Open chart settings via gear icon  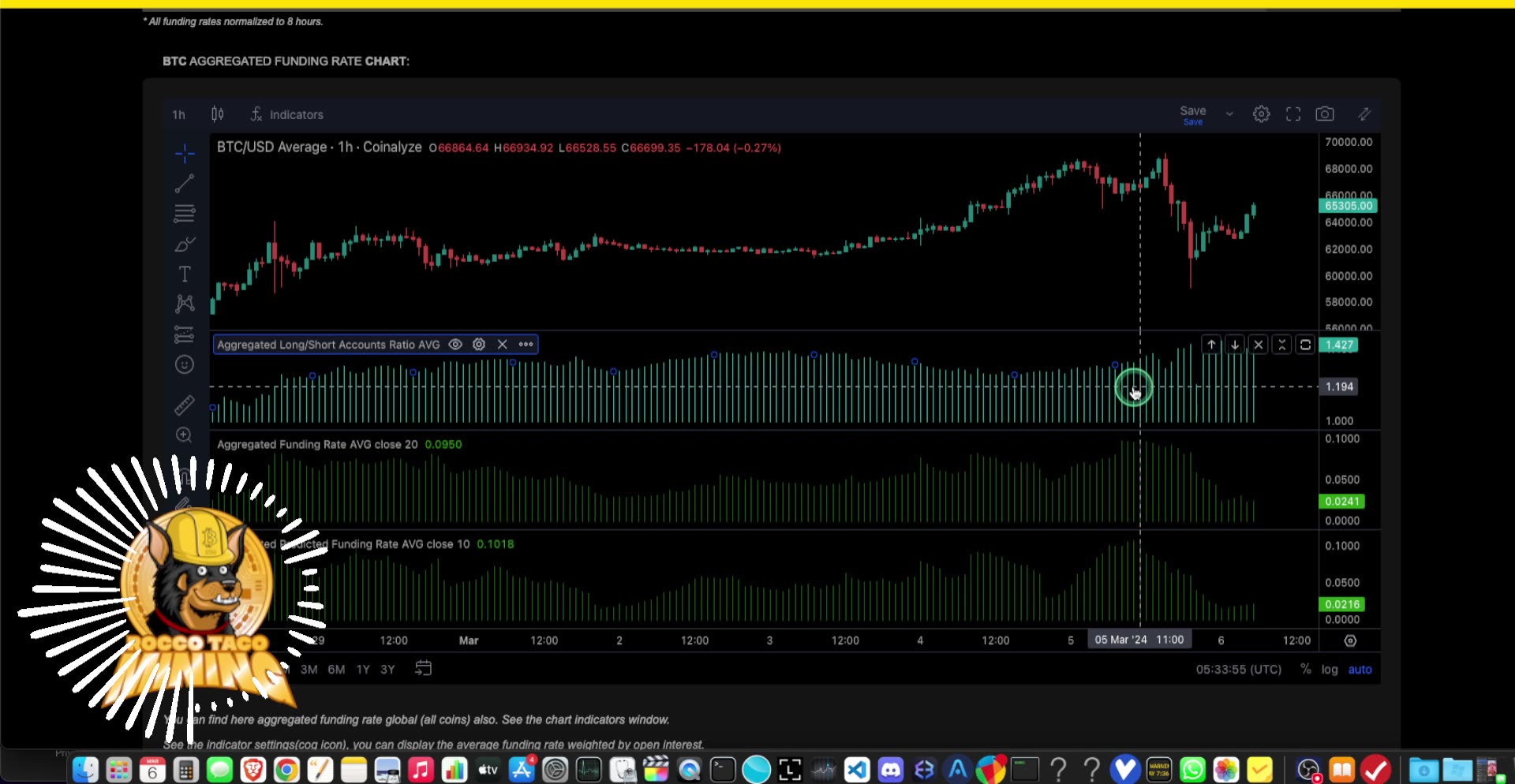(x=1261, y=114)
